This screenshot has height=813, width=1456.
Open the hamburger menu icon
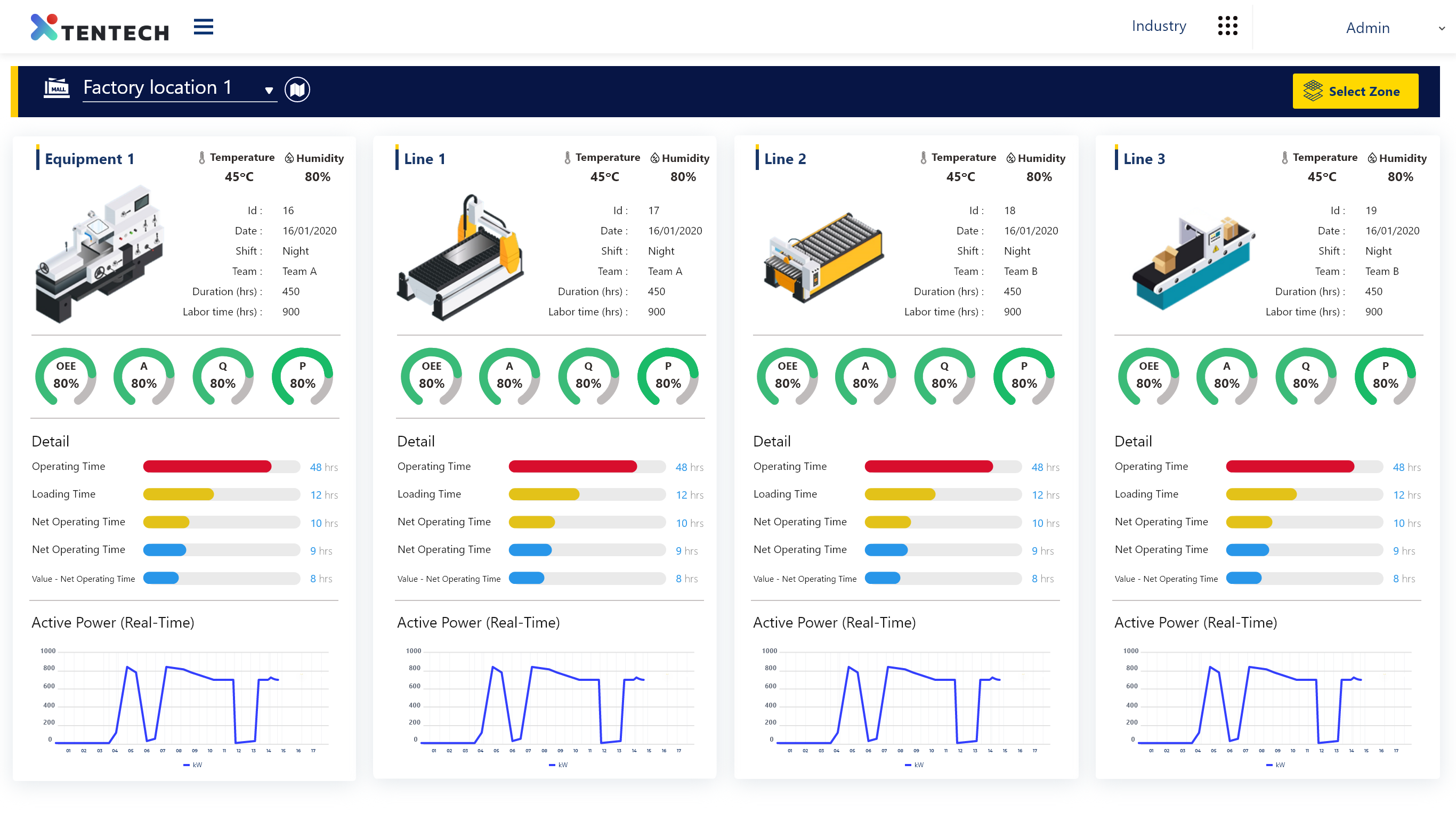pos(203,27)
